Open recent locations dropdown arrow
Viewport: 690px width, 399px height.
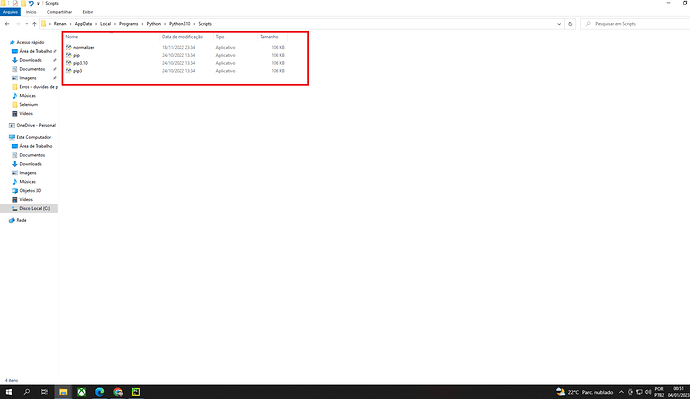[26, 24]
